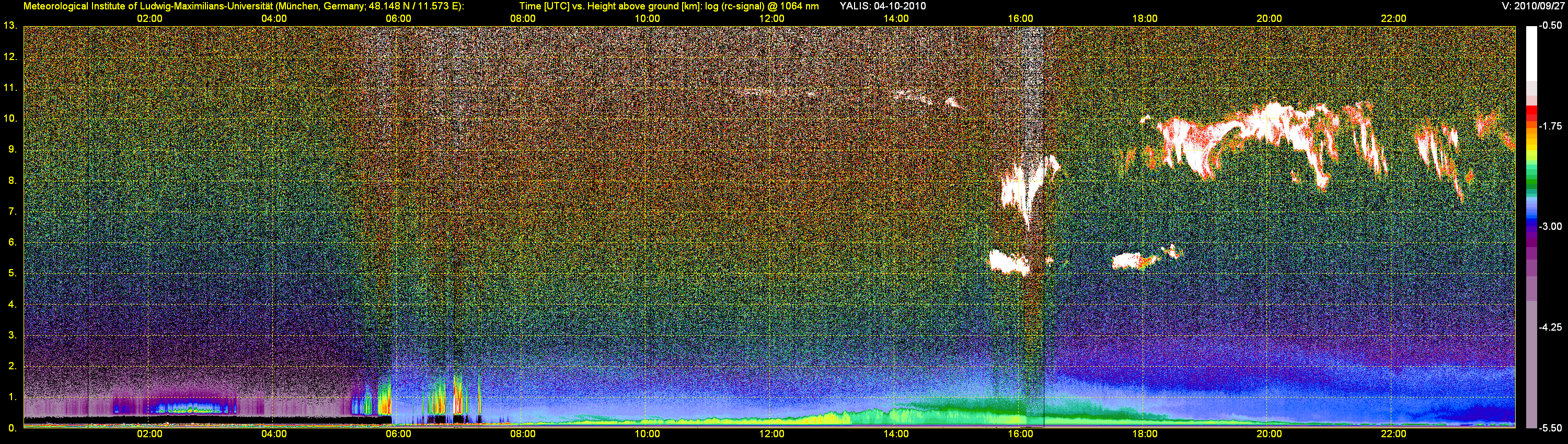Click the 06:00 label on the top time axis
Viewport: 1568px width, 444px height.
tap(398, 19)
